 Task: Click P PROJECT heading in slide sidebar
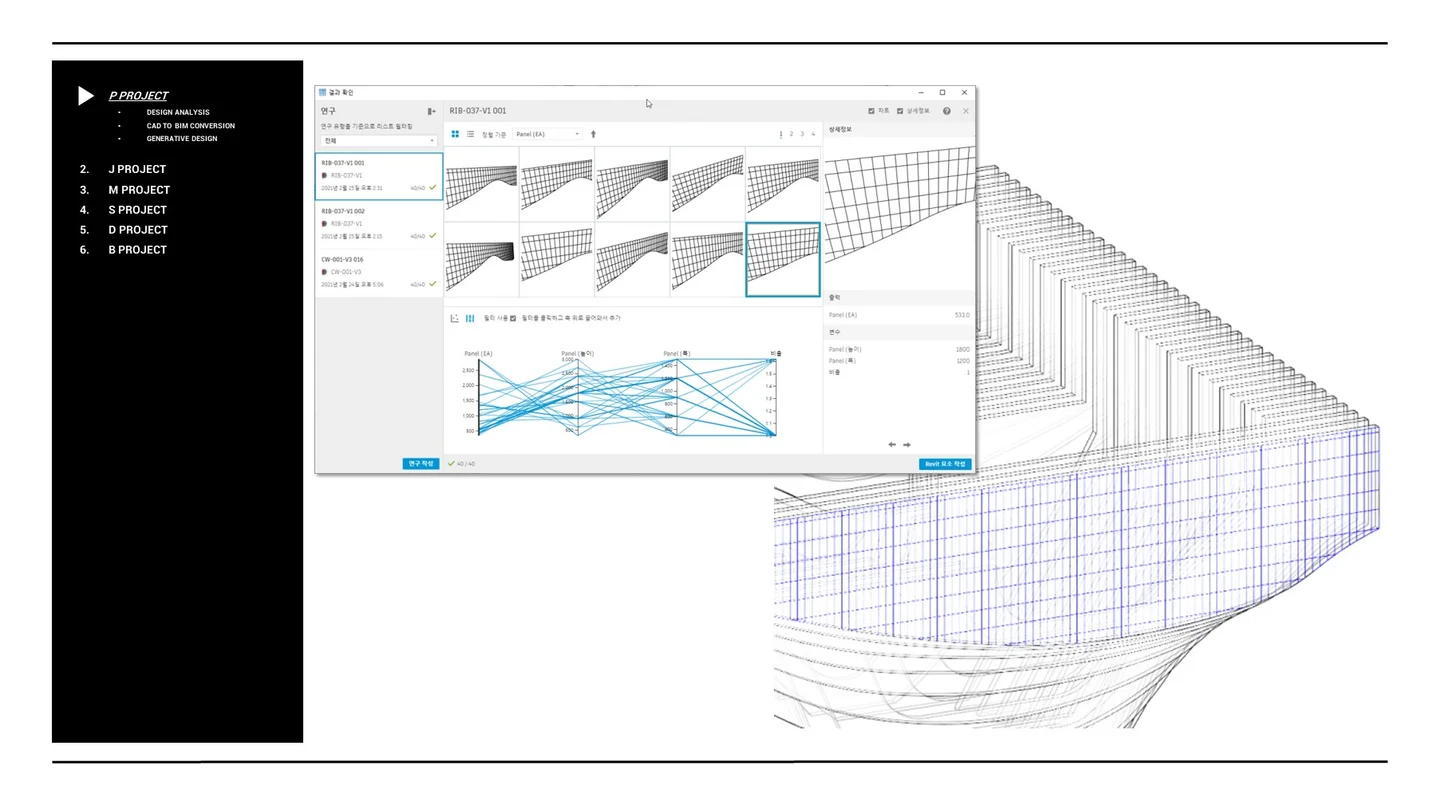(139, 96)
